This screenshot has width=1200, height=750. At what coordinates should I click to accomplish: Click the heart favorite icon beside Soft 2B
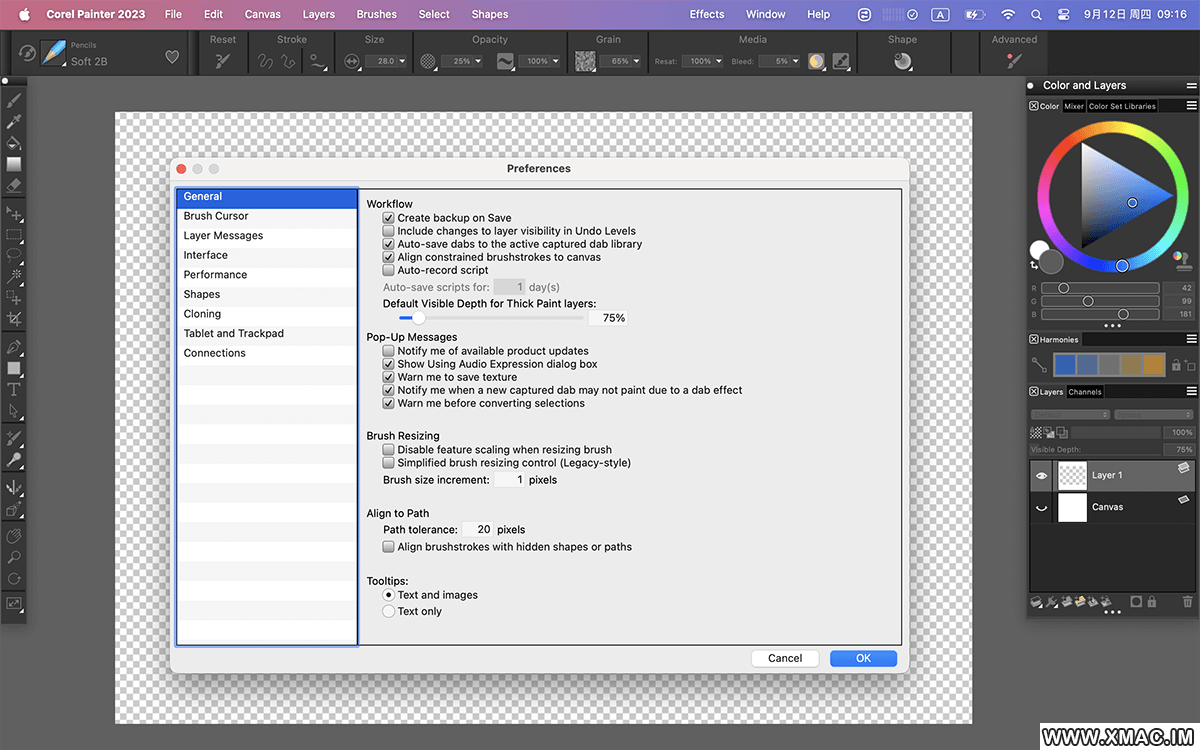(x=172, y=57)
